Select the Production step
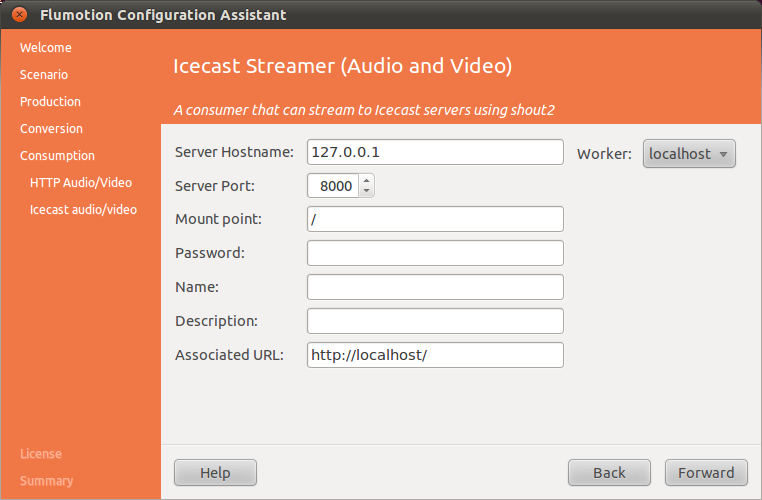Image resolution: width=762 pixels, height=500 pixels. 50,102
